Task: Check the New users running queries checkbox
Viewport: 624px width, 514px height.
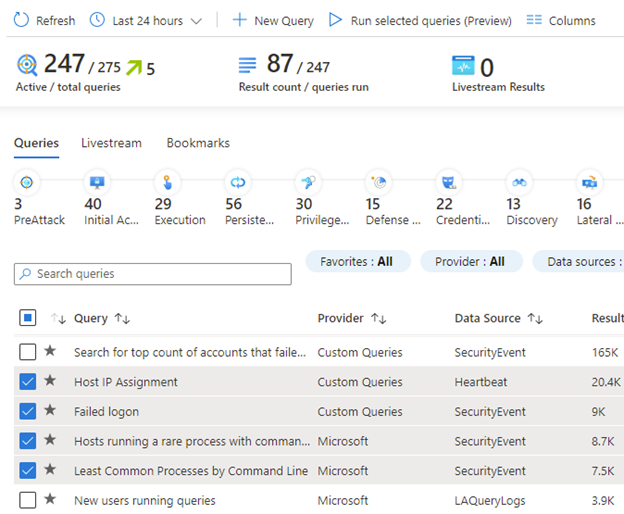Action: click(27, 500)
